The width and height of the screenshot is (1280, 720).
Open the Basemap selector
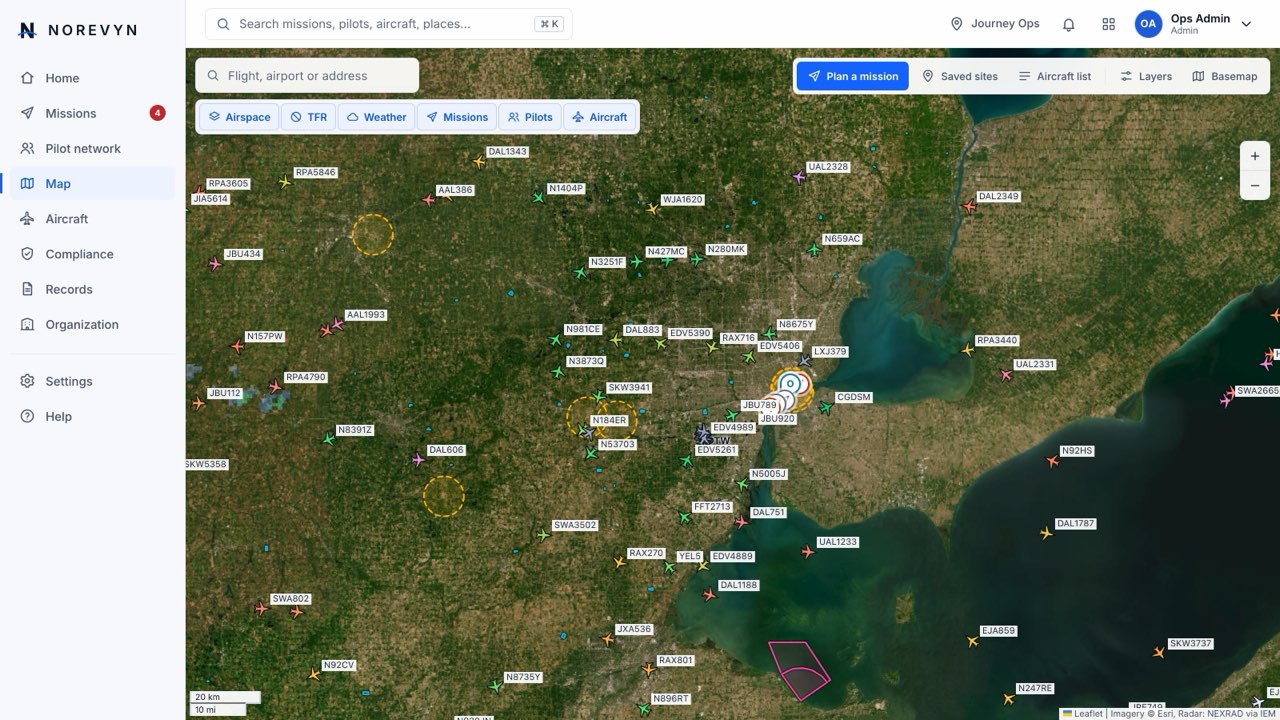(x=1225, y=76)
